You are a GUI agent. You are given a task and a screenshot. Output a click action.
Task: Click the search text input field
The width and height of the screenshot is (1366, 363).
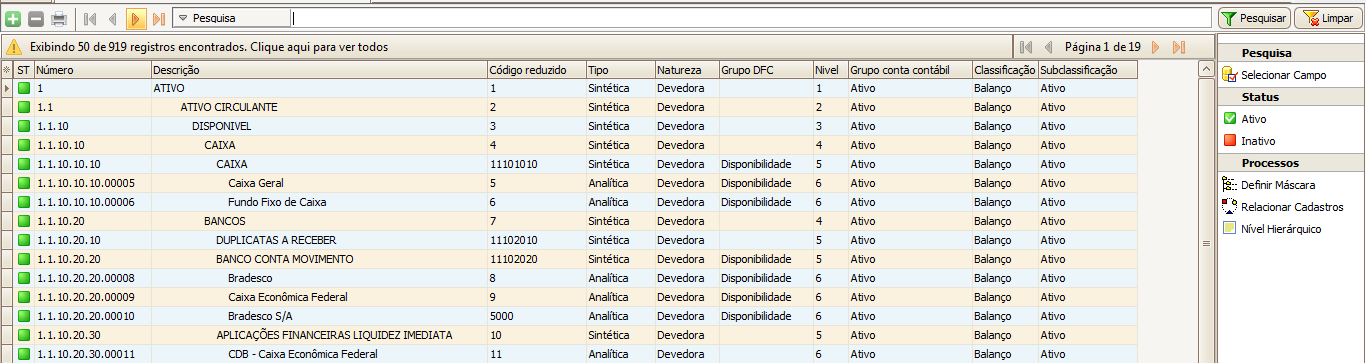(750, 18)
